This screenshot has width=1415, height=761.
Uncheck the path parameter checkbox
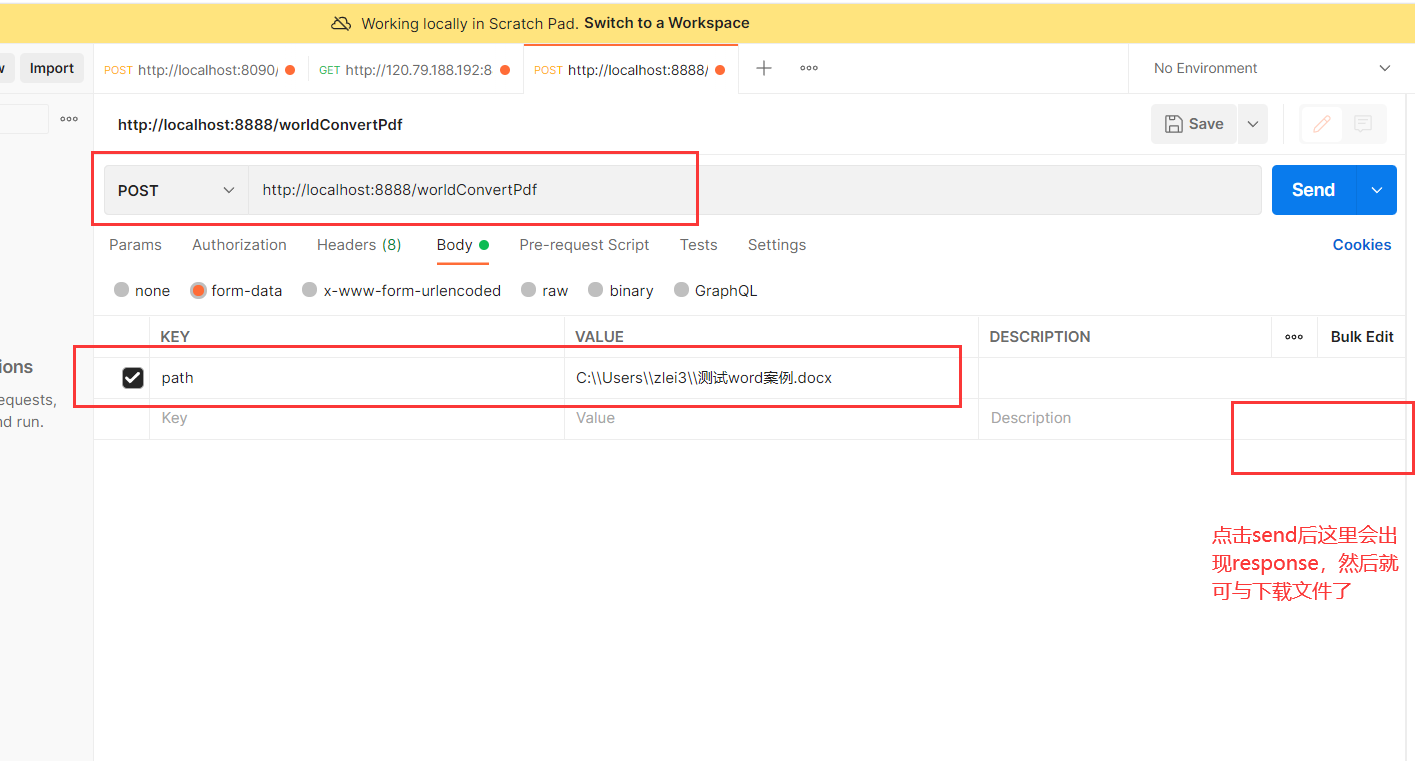click(133, 378)
